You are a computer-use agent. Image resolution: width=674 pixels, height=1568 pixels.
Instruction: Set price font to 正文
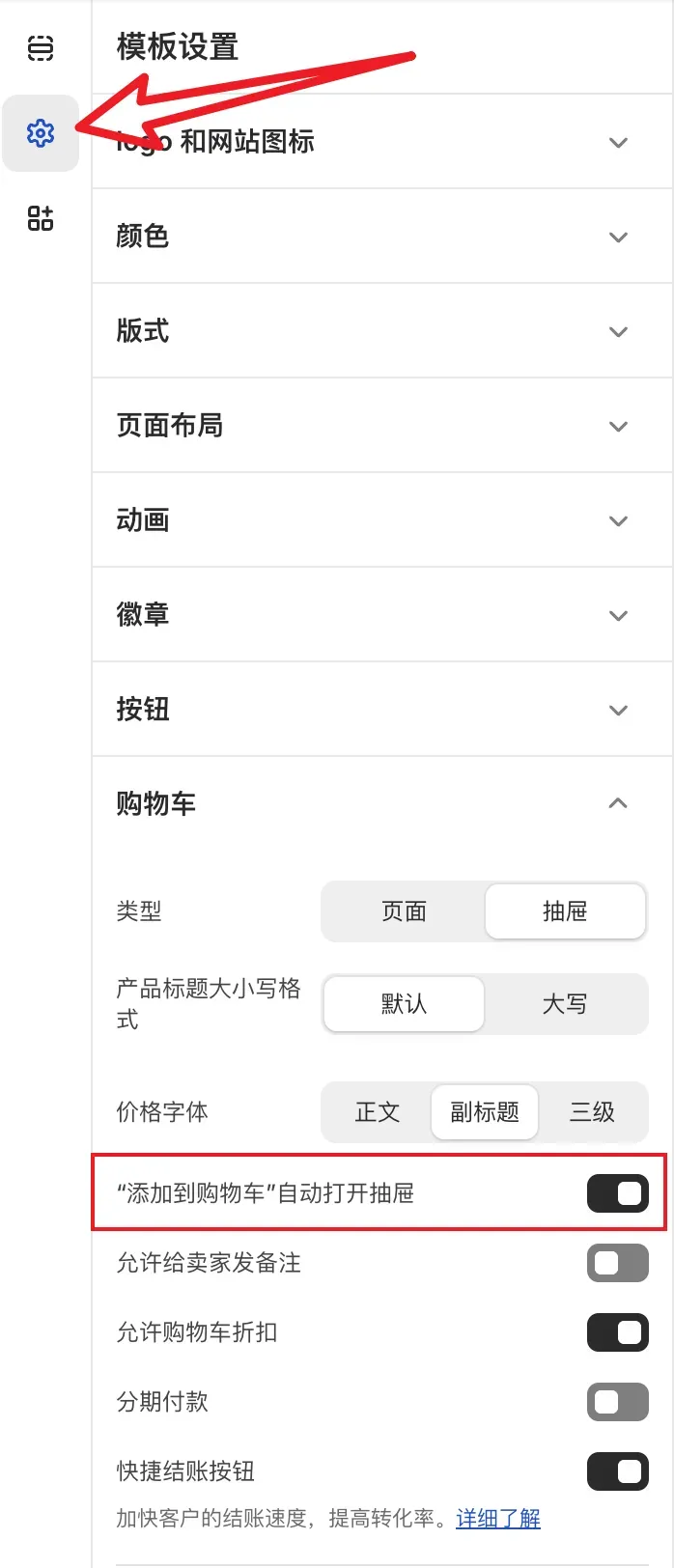[x=378, y=1112]
